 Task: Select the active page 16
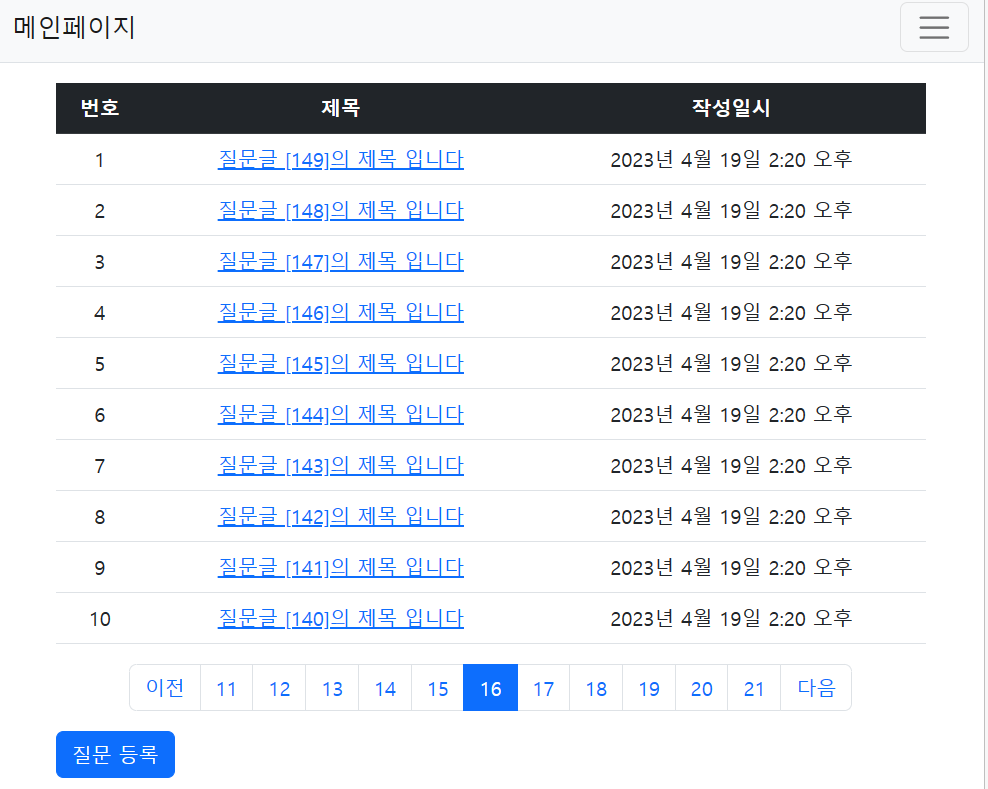490,688
